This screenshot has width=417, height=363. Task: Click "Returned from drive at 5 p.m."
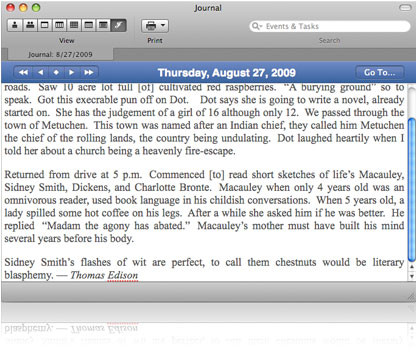pyautogui.click(x=73, y=175)
